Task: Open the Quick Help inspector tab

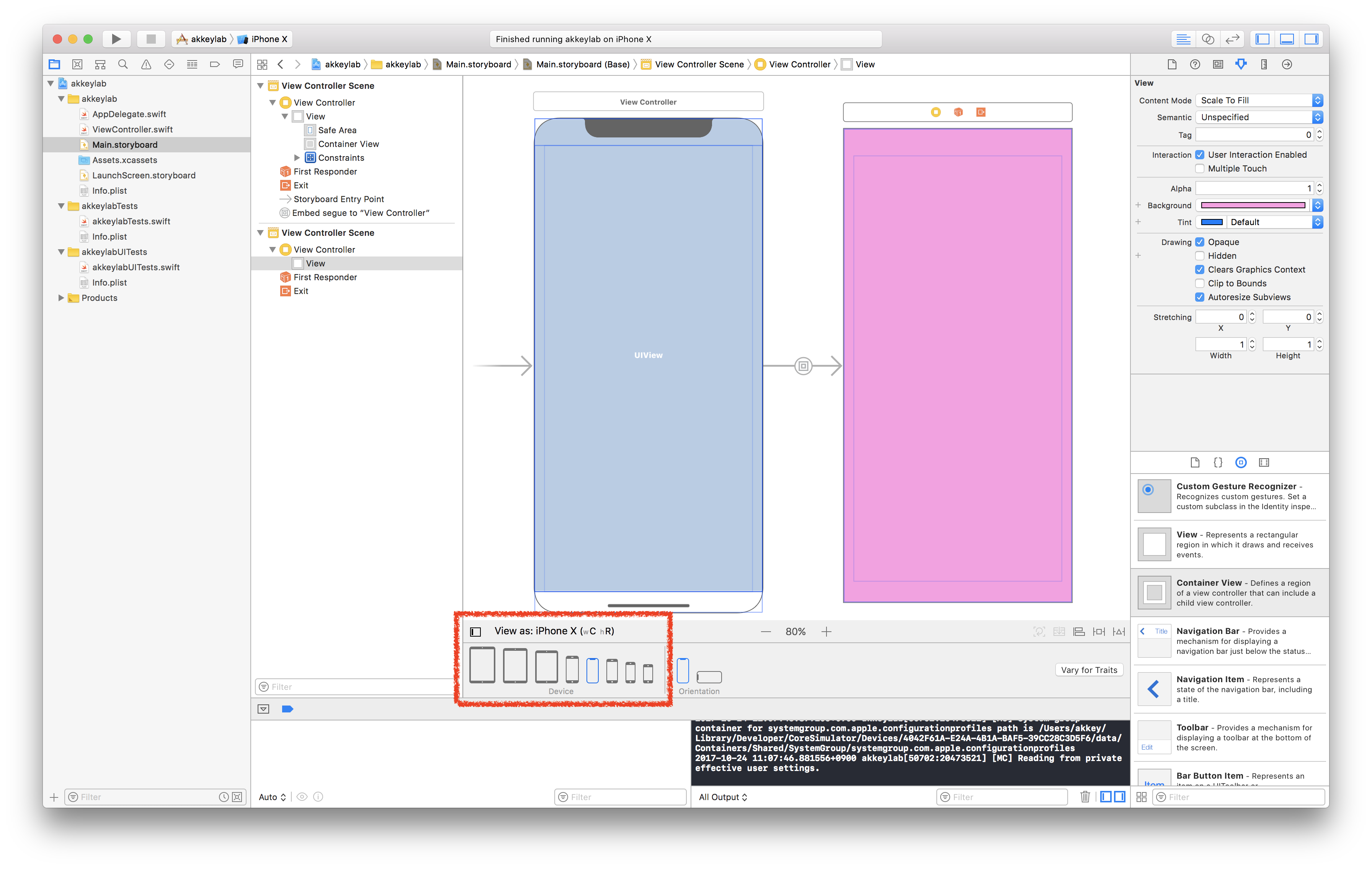Action: (x=1196, y=64)
